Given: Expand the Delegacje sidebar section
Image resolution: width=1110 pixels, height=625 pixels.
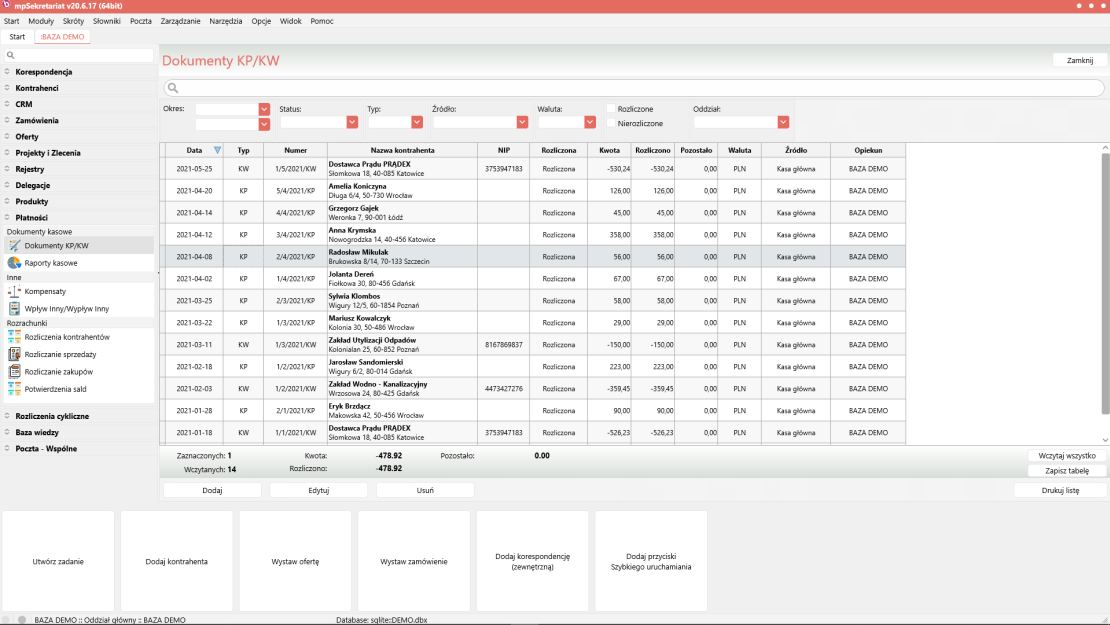Looking at the screenshot, I should (x=7, y=185).
